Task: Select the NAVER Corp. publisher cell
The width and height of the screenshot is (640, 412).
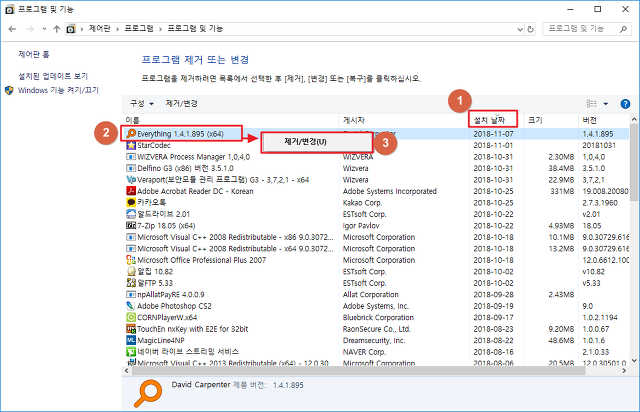Action: [x=364, y=352]
